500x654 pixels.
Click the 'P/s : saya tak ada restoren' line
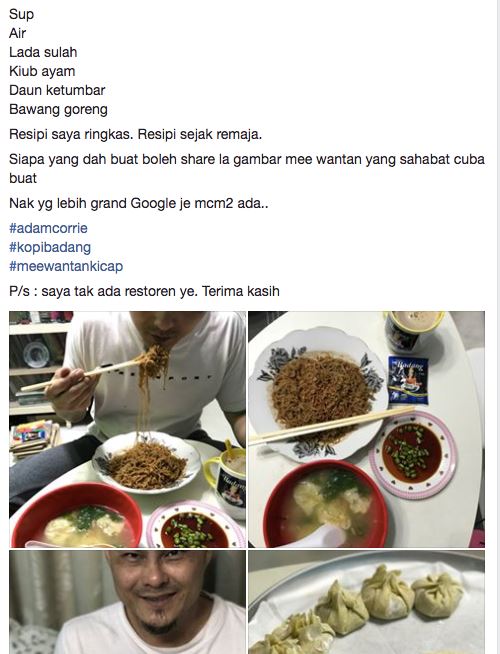[x=144, y=291]
